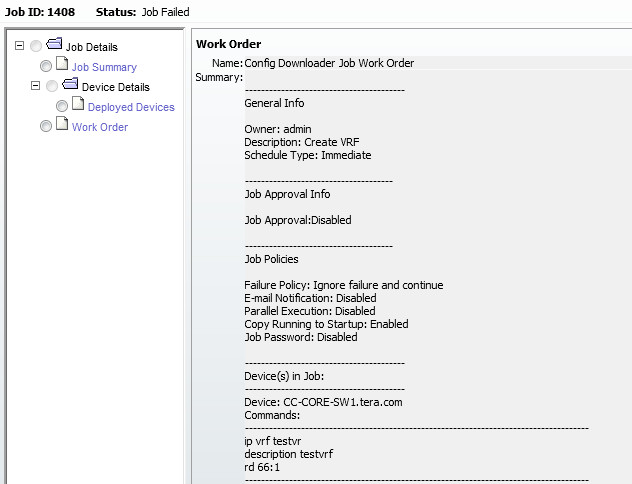Screen dimensions: 632x484
Task: Collapse the Job Details tree node
Action: pos(19,46)
